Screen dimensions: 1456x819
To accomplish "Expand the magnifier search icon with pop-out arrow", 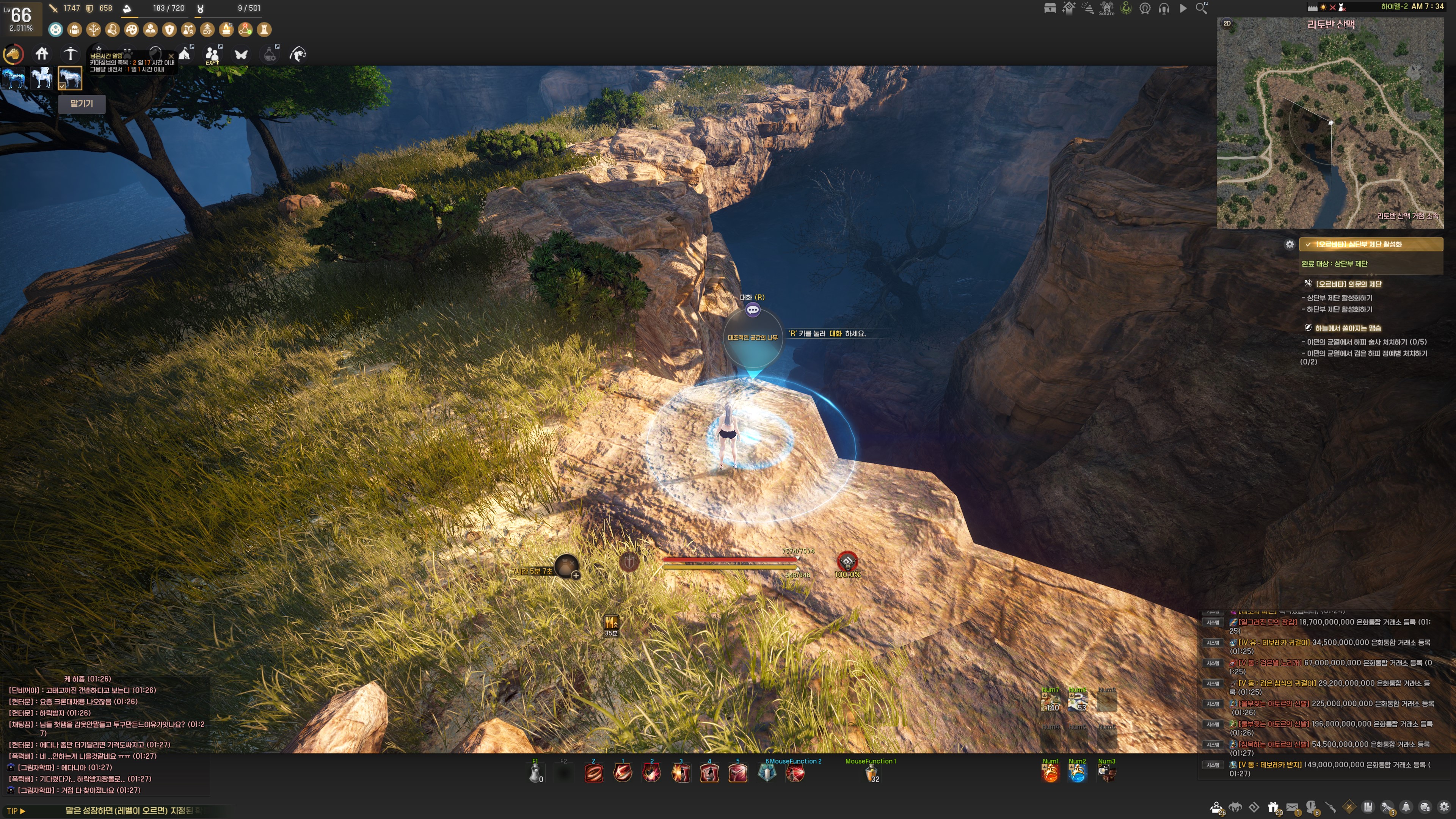I will (x=1202, y=8).
